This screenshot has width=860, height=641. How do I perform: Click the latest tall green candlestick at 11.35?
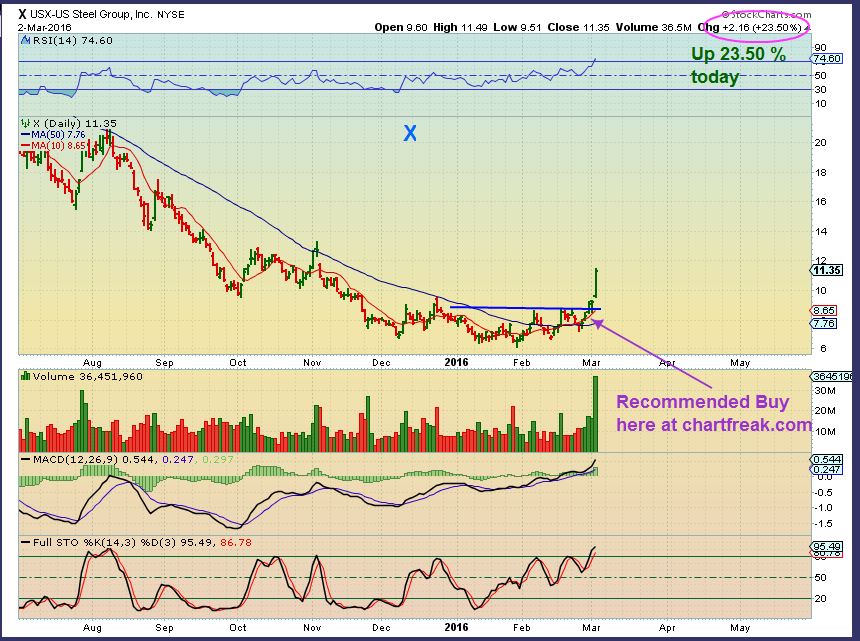596,283
